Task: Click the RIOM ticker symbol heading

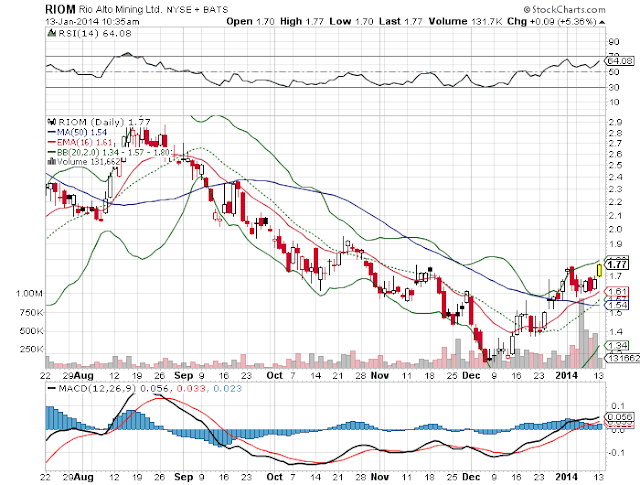Action: click(x=60, y=9)
